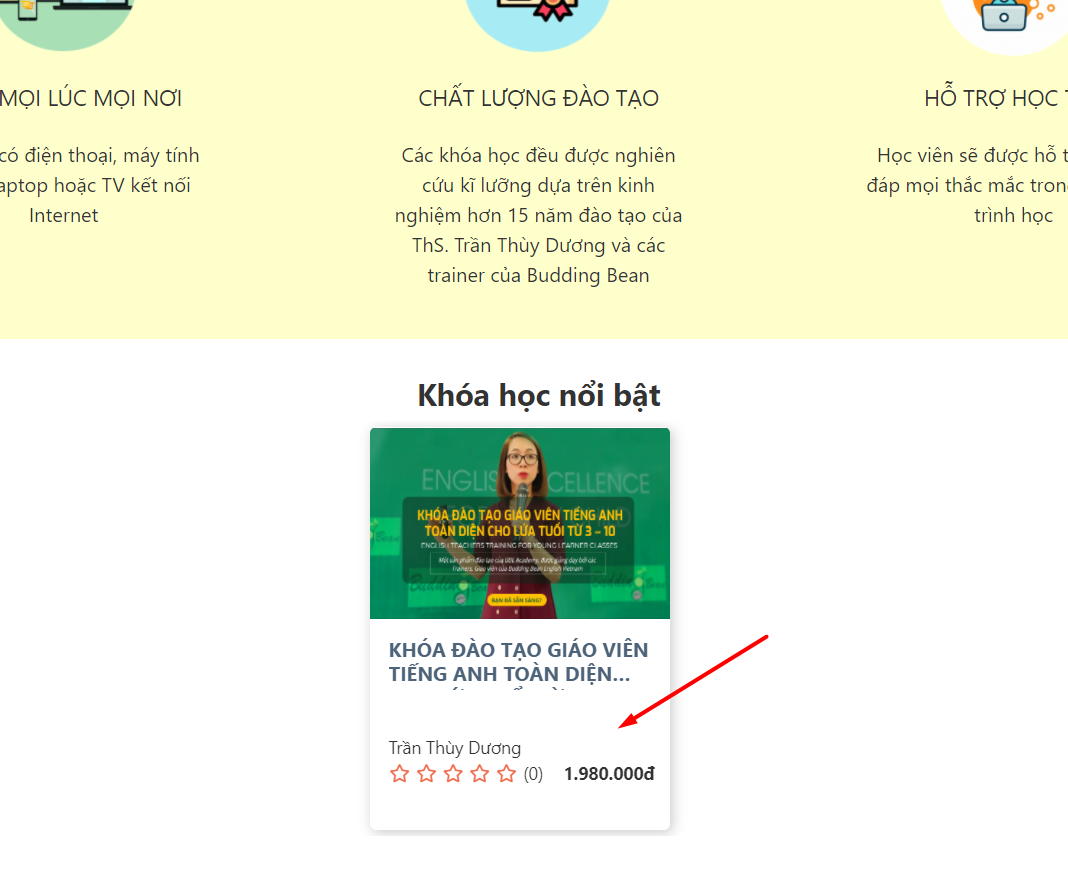
Task: Click instructor name Trần Thùy Dương
Action: point(455,748)
